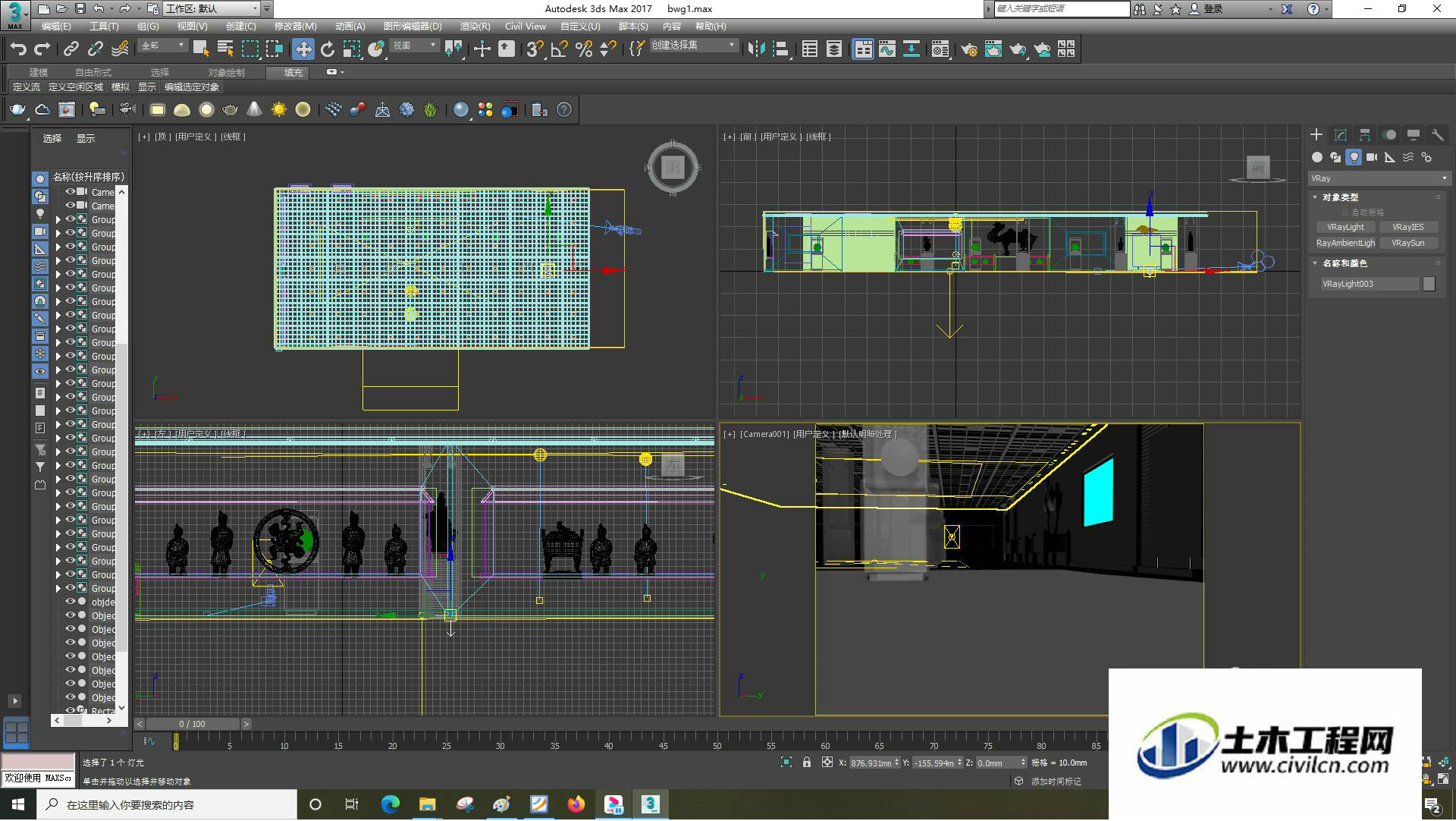The height and width of the screenshot is (821, 1456).
Task: Click 定义空闲区域 in the ribbon
Action: coord(76,87)
